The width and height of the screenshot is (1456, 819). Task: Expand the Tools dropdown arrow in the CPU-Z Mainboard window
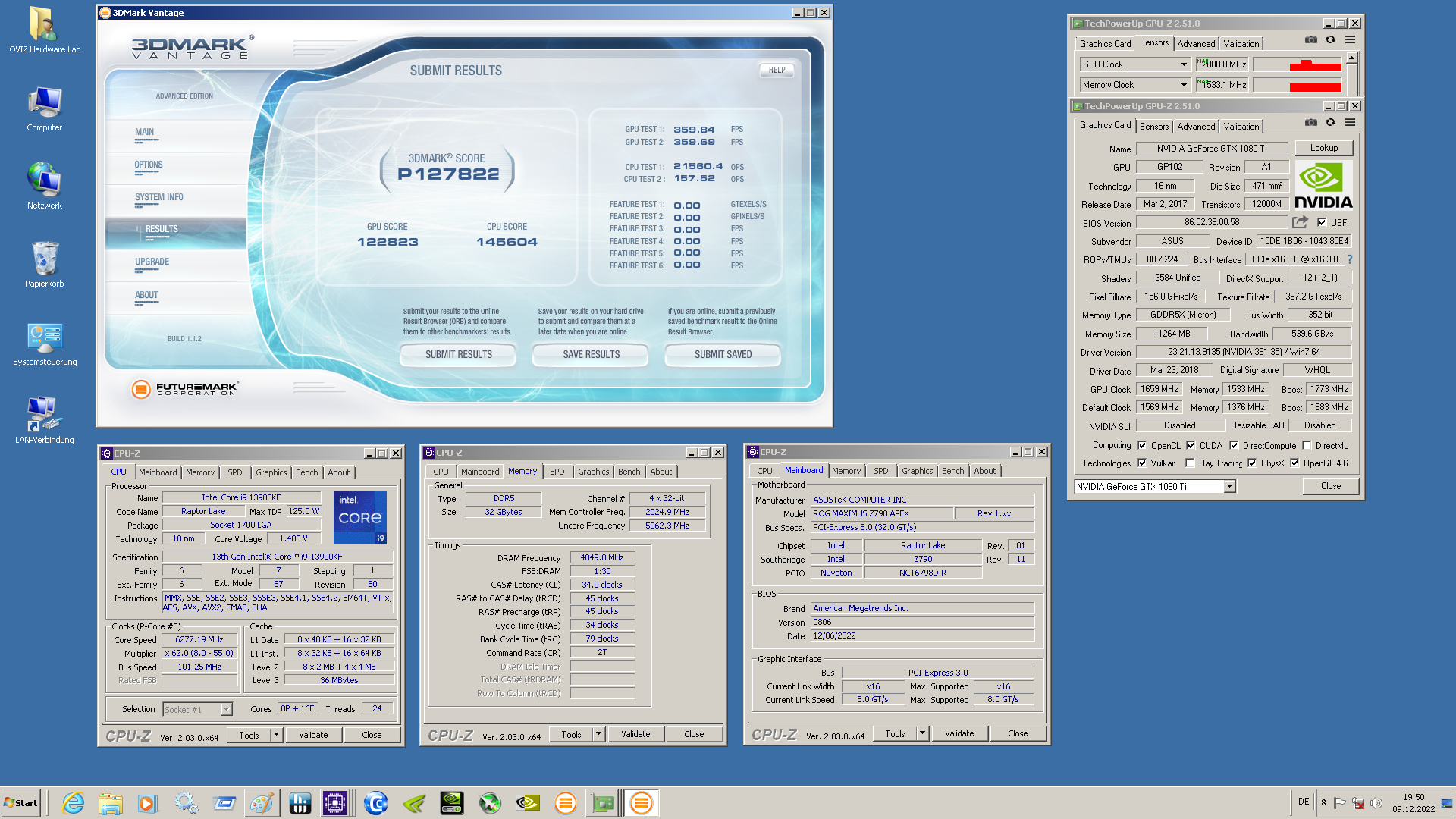(922, 733)
